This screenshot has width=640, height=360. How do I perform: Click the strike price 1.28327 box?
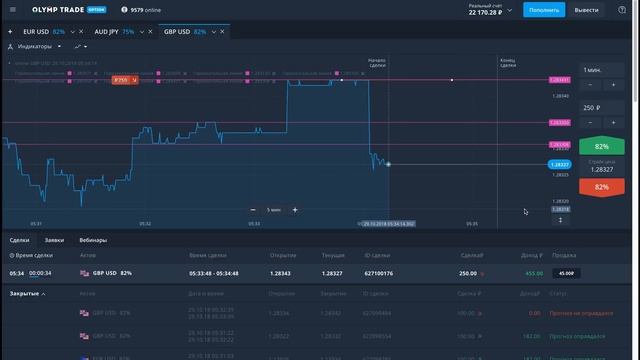[602, 166]
